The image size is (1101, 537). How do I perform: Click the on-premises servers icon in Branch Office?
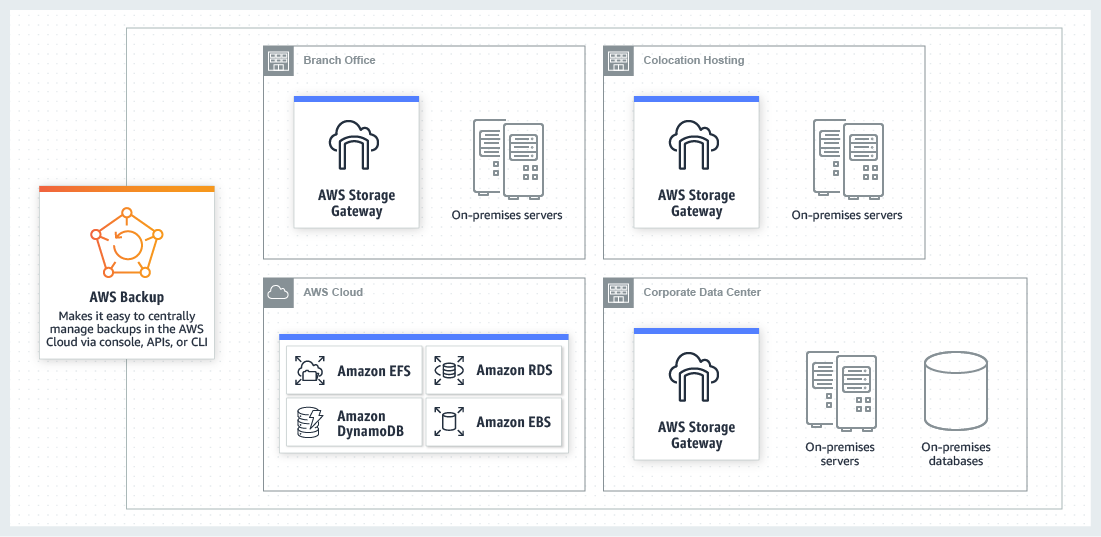(508, 159)
